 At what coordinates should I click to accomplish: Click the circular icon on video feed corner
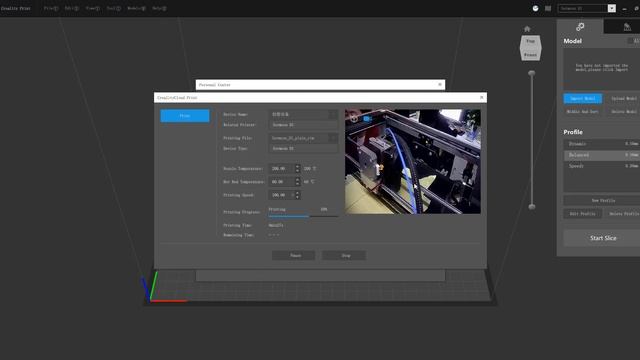point(354,118)
